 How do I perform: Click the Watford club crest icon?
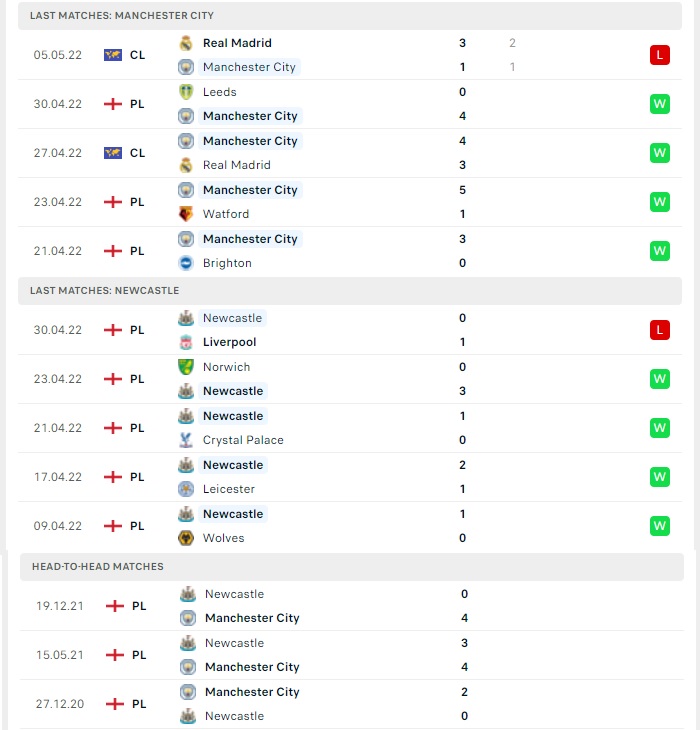pos(186,214)
